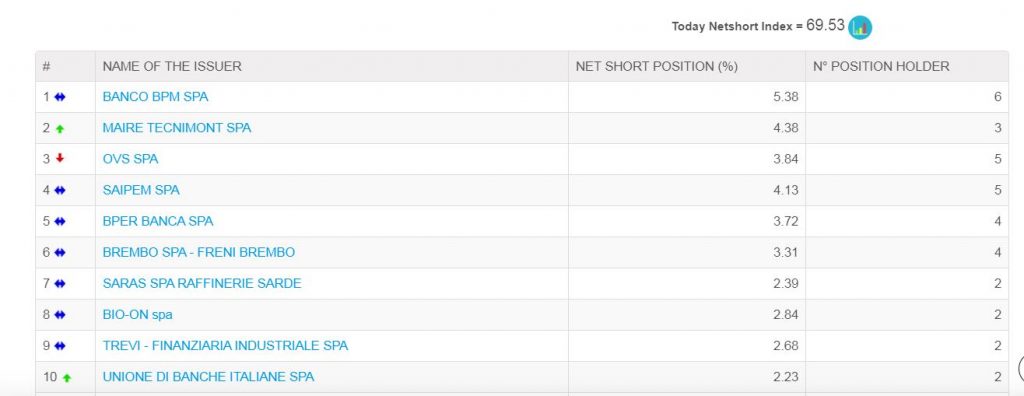
Task: Click the green up arrow beside rank 10
Action: [66, 378]
